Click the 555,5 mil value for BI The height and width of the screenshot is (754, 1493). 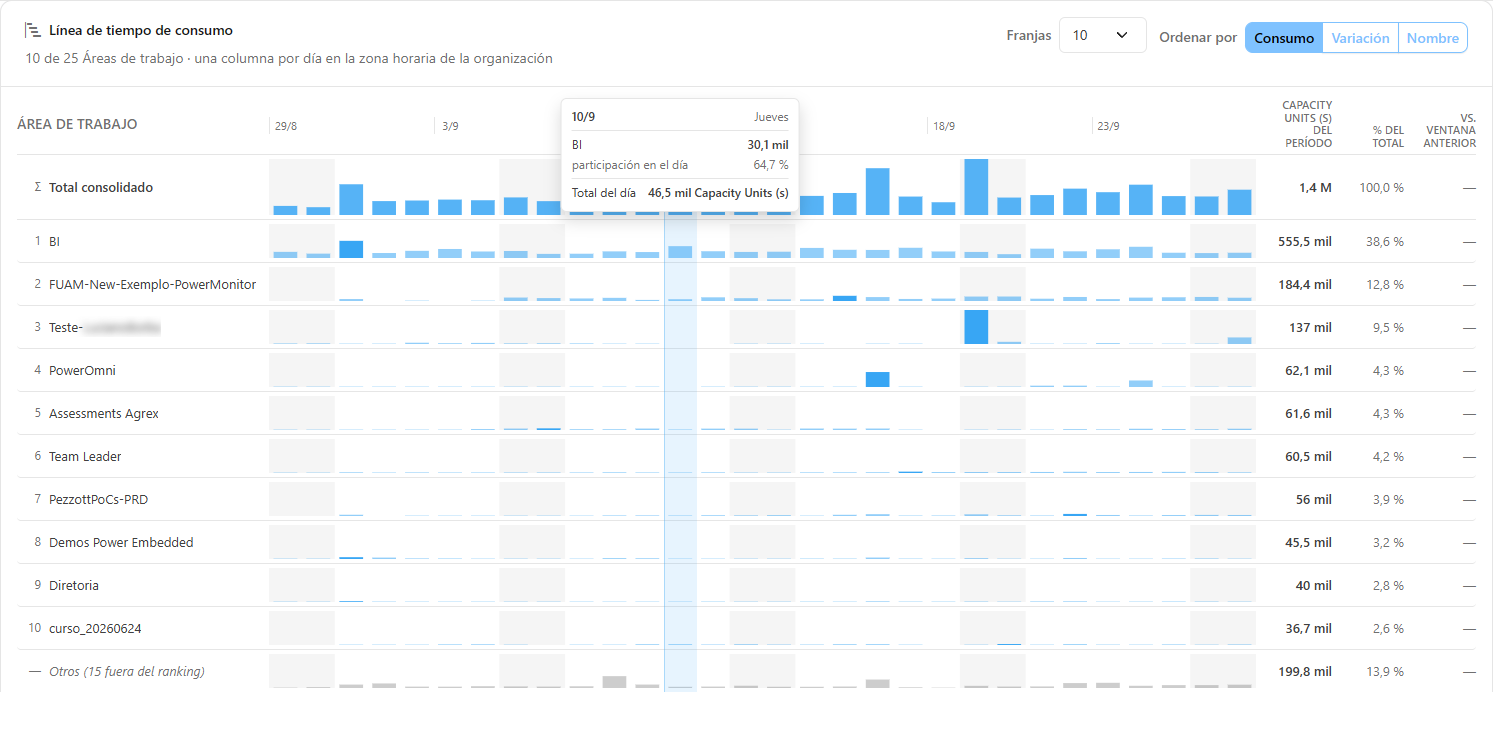click(x=1305, y=242)
